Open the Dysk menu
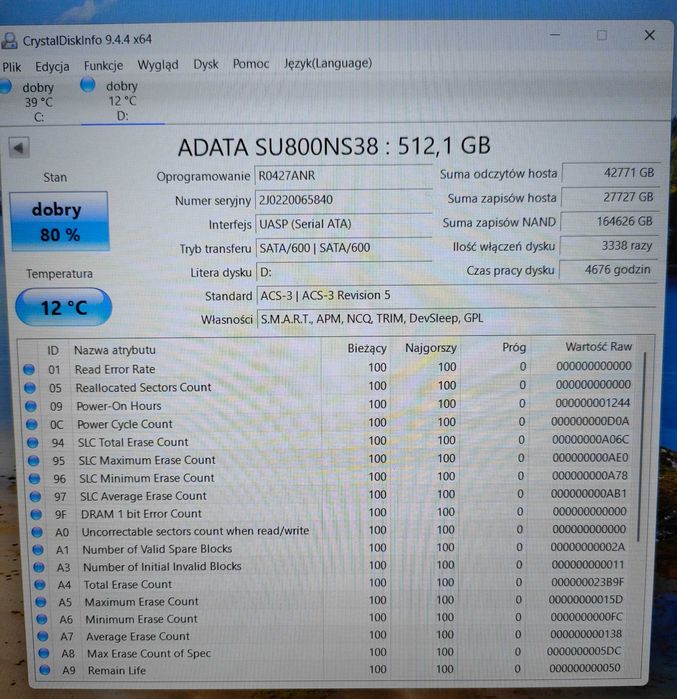 [x=205, y=64]
